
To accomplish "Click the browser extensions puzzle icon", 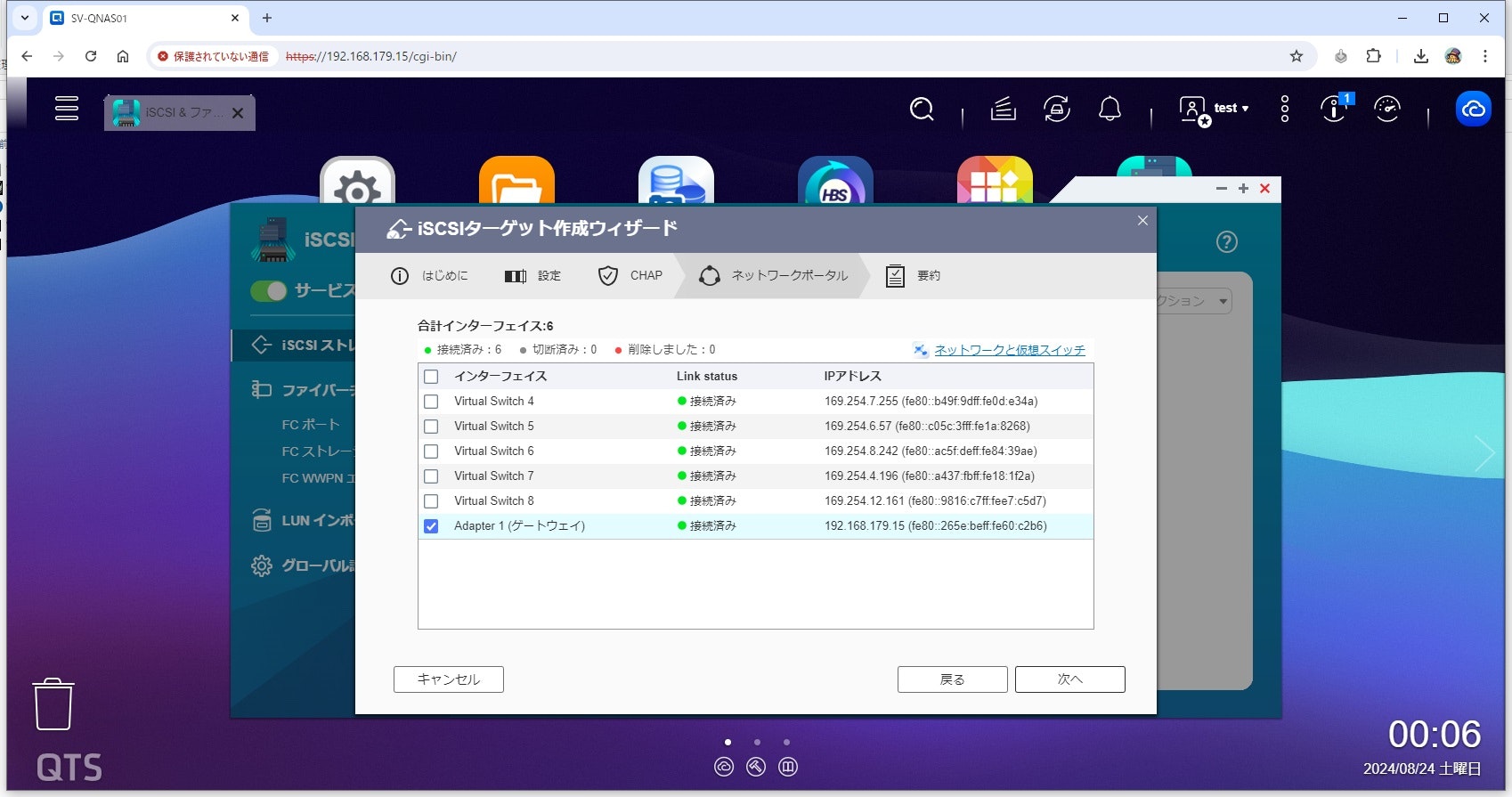I will click(1374, 56).
